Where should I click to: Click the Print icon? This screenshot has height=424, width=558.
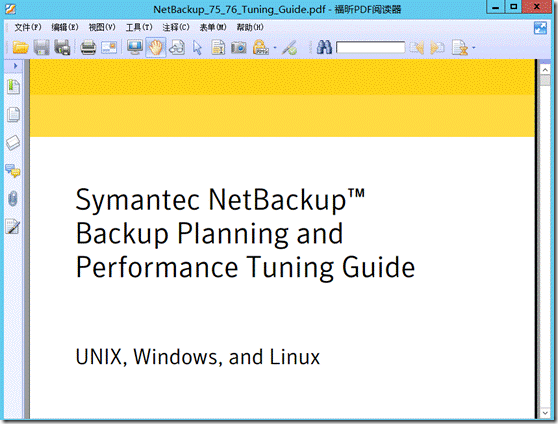click(88, 47)
